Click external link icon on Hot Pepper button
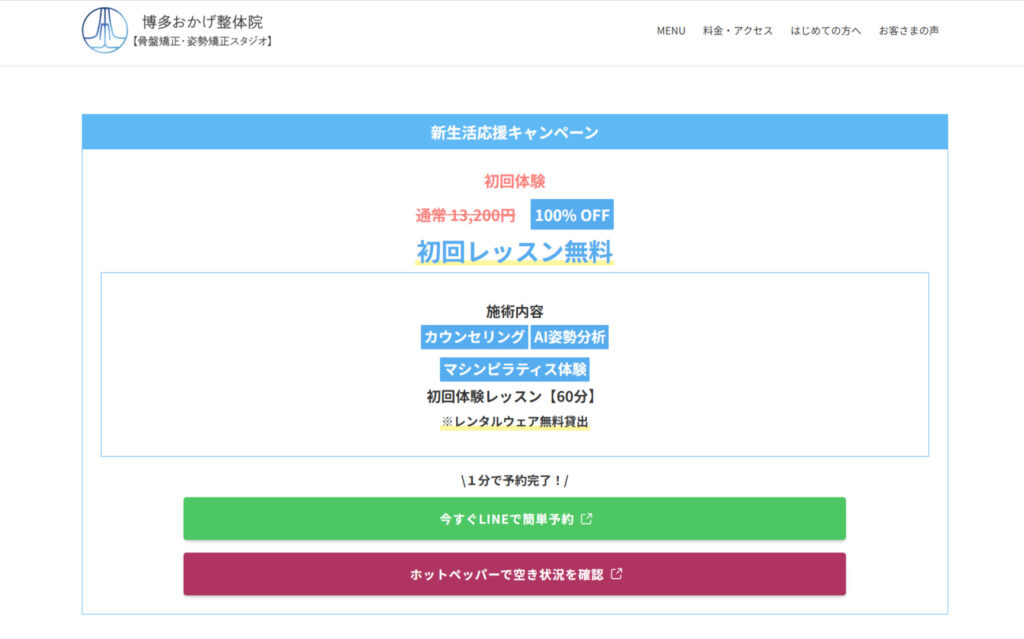The width and height of the screenshot is (1024, 639). coord(617,574)
